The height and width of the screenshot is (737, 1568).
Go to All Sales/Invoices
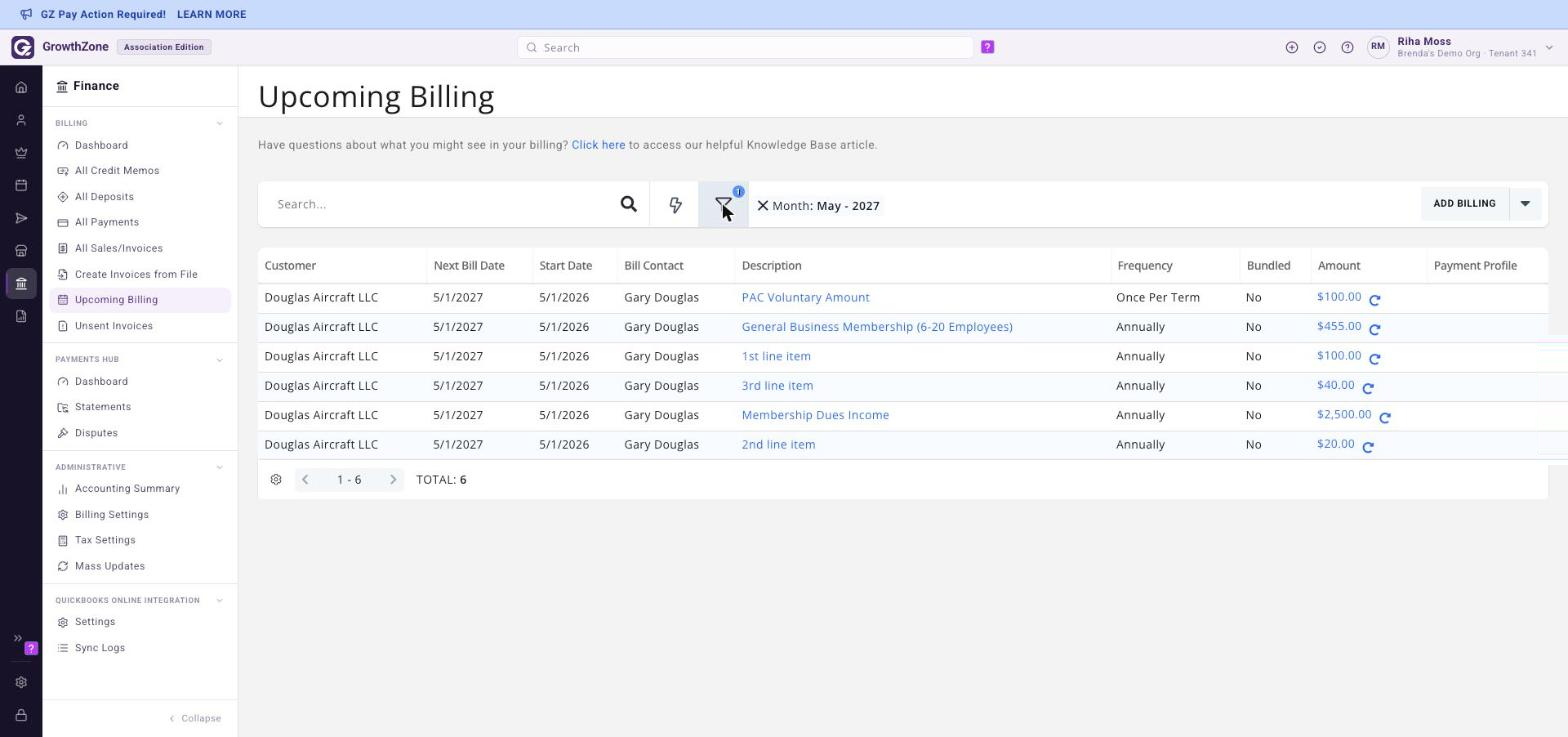[118, 249]
